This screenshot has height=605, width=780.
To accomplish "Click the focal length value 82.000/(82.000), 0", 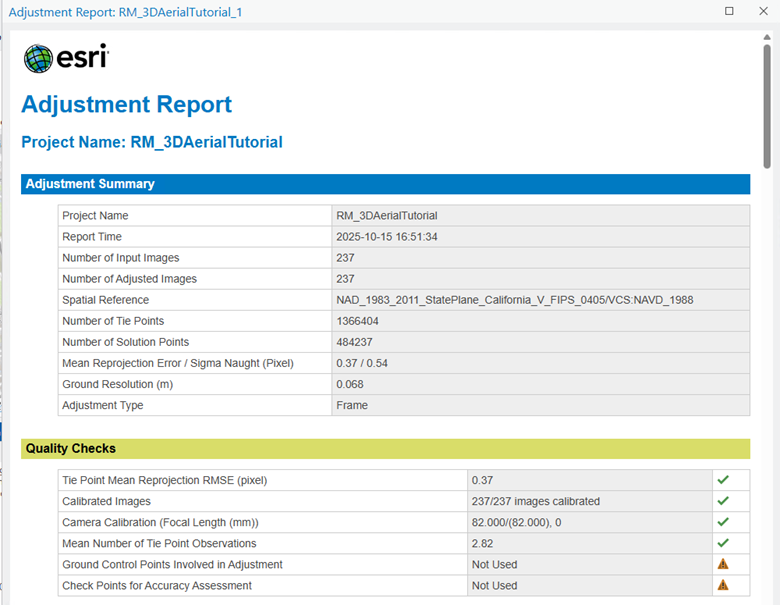I will pyautogui.click(x=516, y=522).
